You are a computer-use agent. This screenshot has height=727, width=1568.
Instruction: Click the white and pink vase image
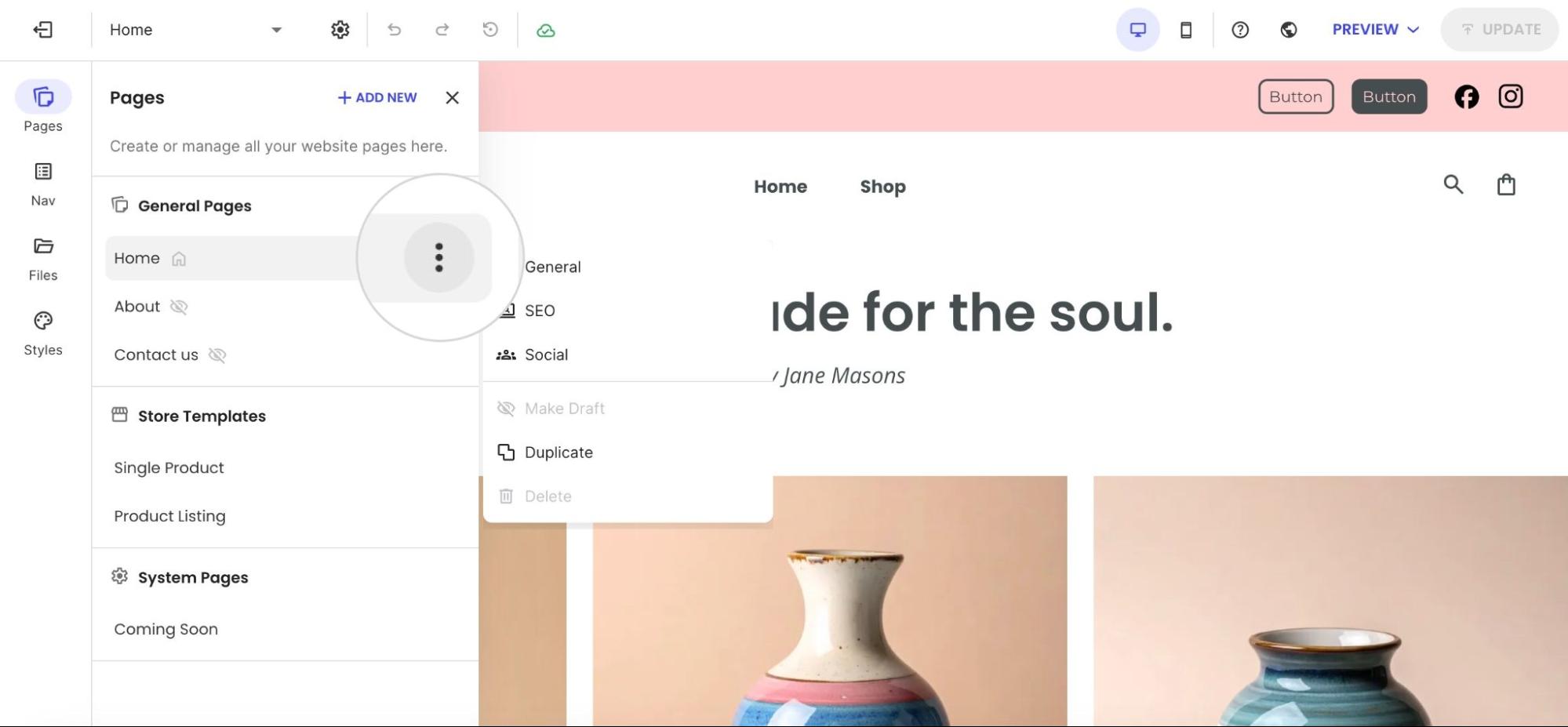point(830,601)
